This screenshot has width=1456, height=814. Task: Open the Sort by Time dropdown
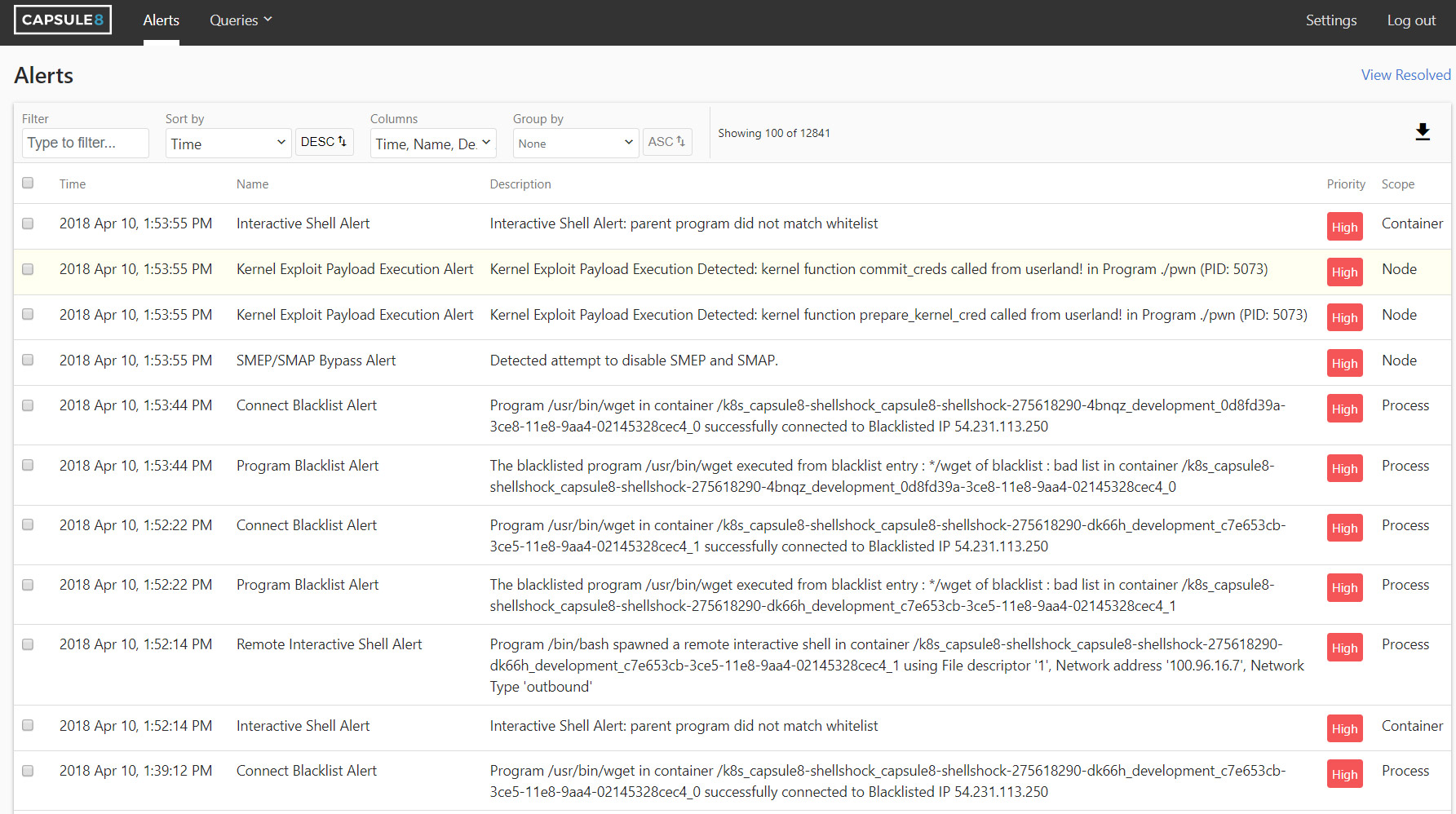point(228,144)
